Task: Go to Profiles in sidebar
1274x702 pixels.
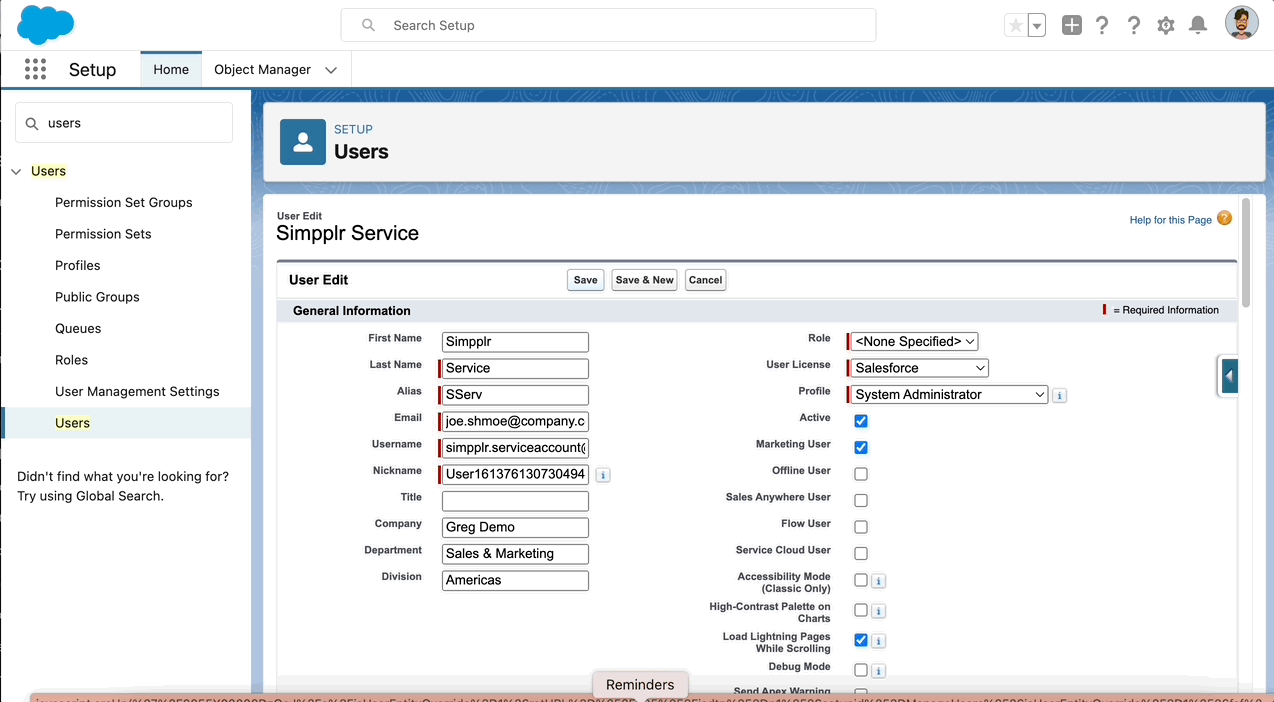Action: tap(78, 265)
